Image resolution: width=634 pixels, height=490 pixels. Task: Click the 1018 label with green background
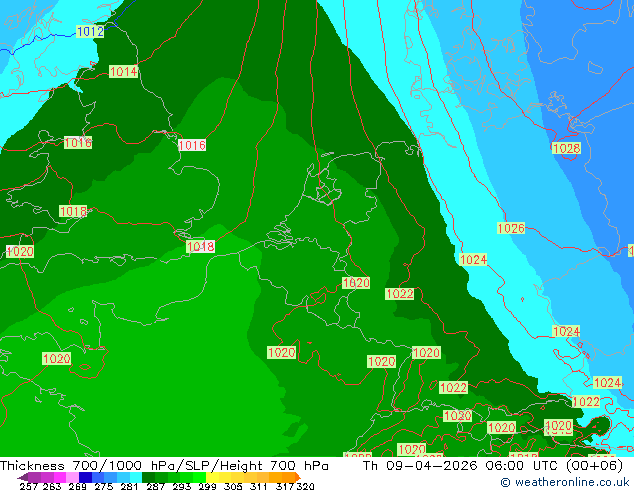73,211
